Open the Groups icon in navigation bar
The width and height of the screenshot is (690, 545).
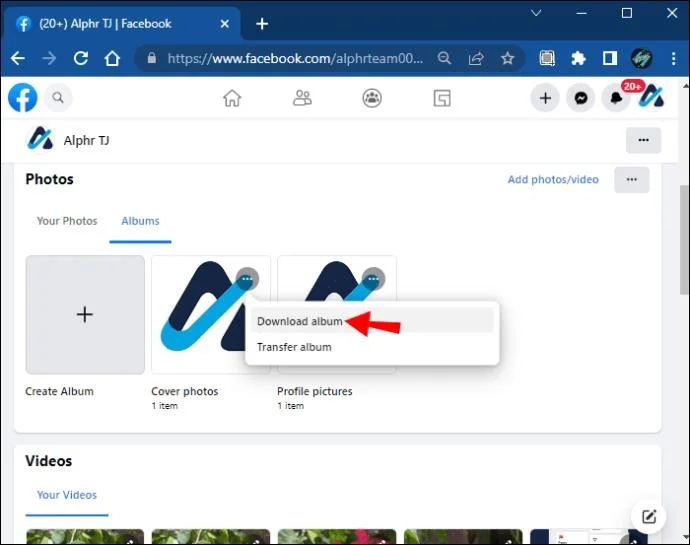coord(372,98)
